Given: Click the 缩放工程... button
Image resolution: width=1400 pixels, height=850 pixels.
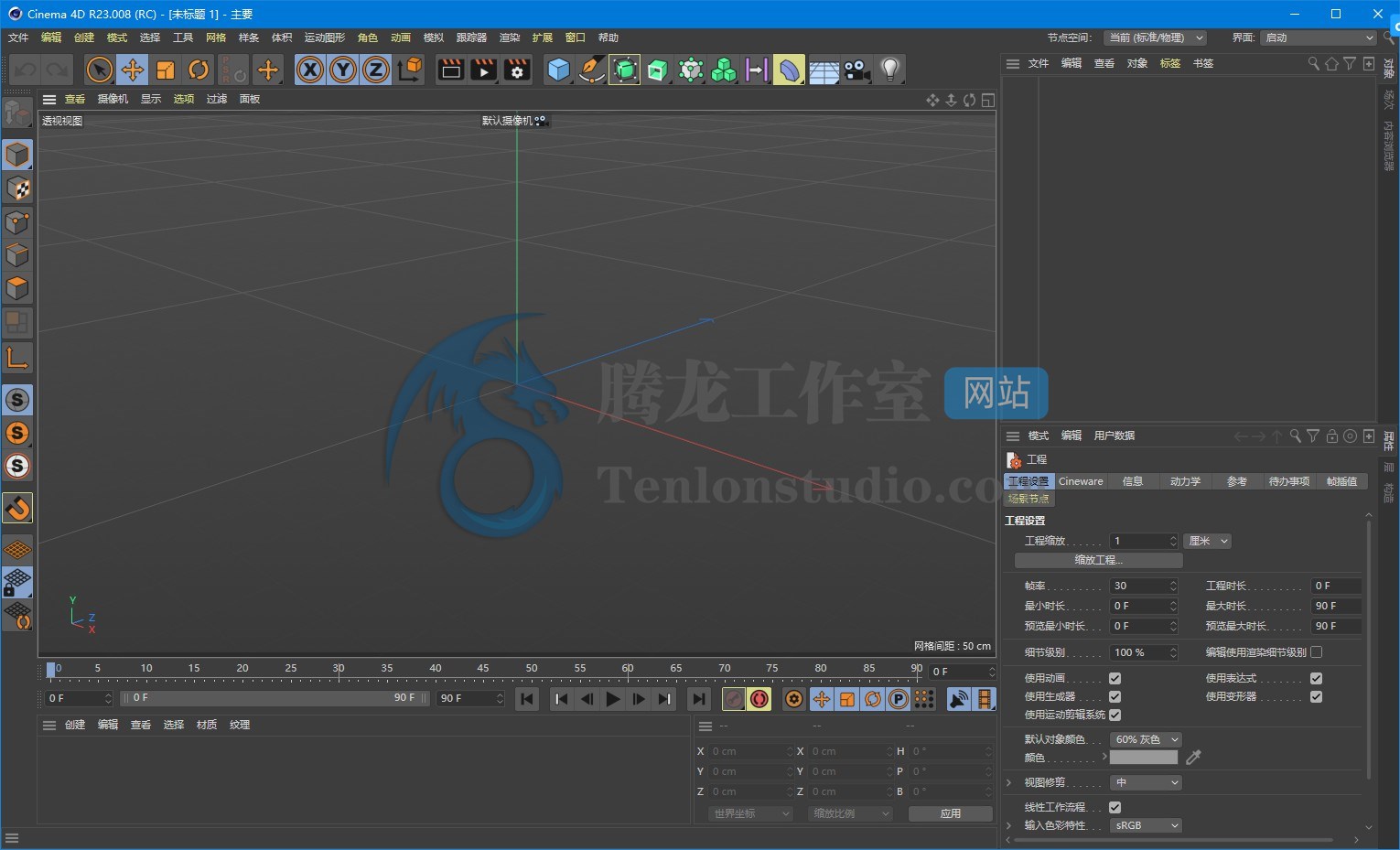Looking at the screenshot, I should pyautogui.click(x=1098, y=560).
